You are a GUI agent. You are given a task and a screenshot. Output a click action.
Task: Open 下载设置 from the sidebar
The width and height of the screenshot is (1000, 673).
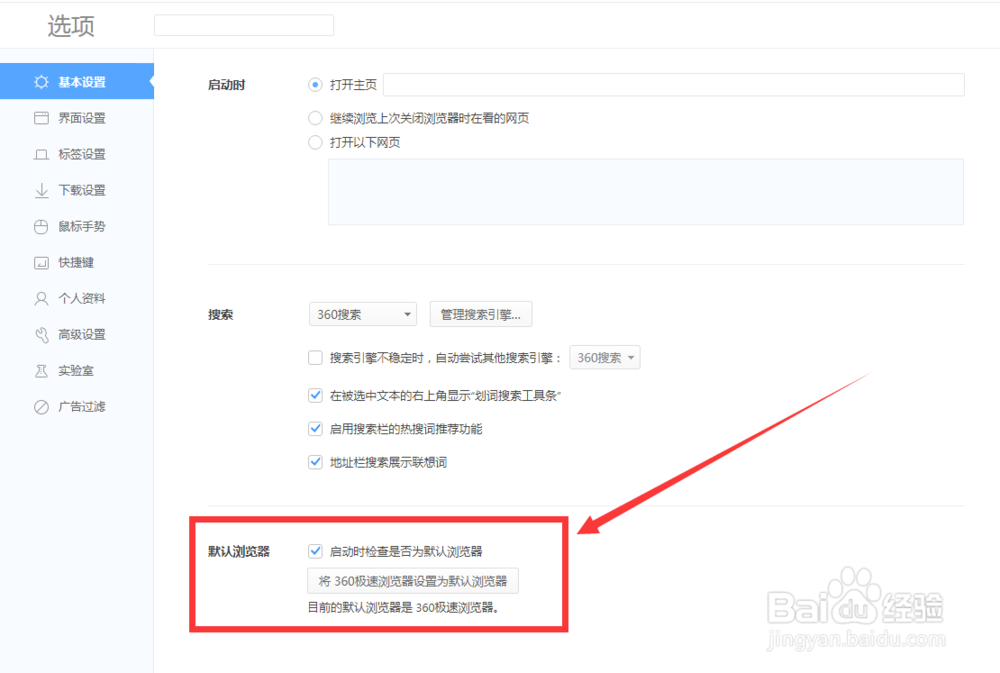(77, 190)
